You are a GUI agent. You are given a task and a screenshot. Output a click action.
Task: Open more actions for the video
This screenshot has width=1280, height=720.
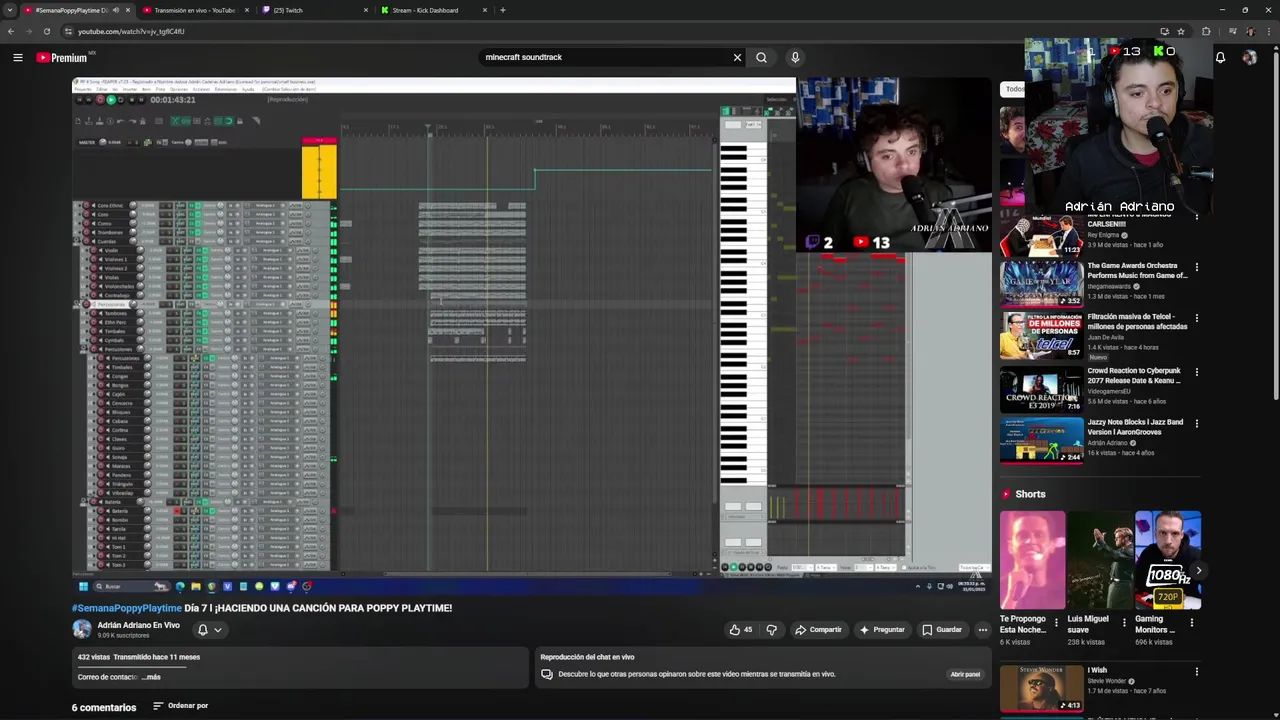983,630
